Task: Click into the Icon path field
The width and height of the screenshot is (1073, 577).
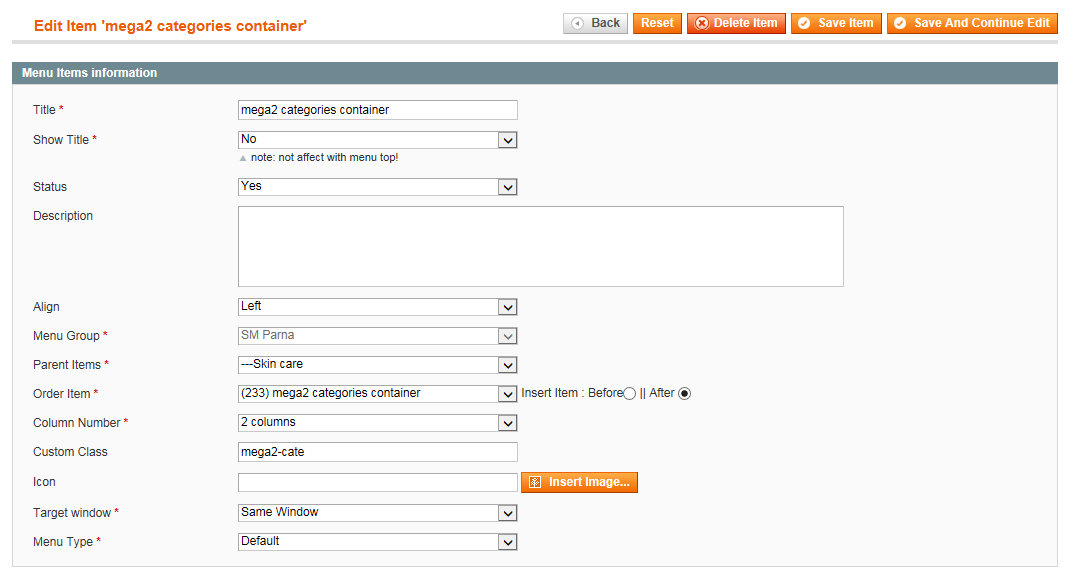Action: pyautogui.click(x=378, y=482)
